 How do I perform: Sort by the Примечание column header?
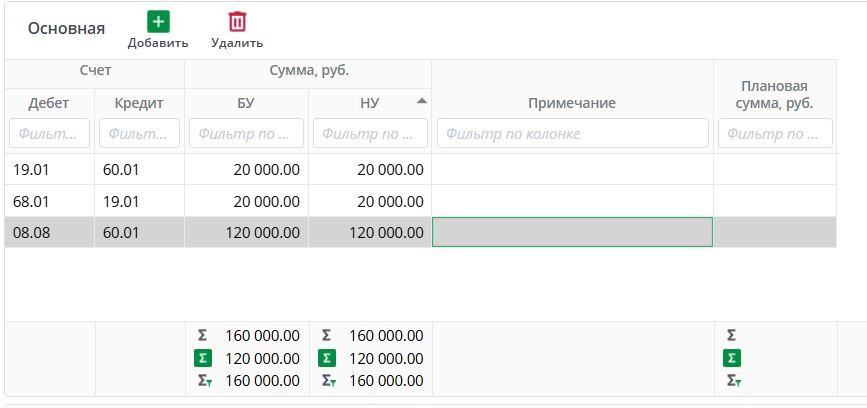[x=572, y=103]
